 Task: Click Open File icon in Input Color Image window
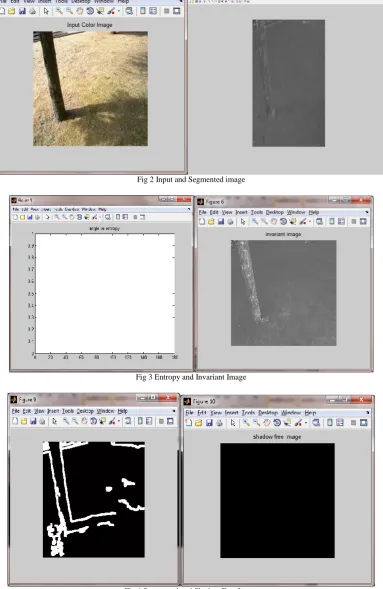12,11
